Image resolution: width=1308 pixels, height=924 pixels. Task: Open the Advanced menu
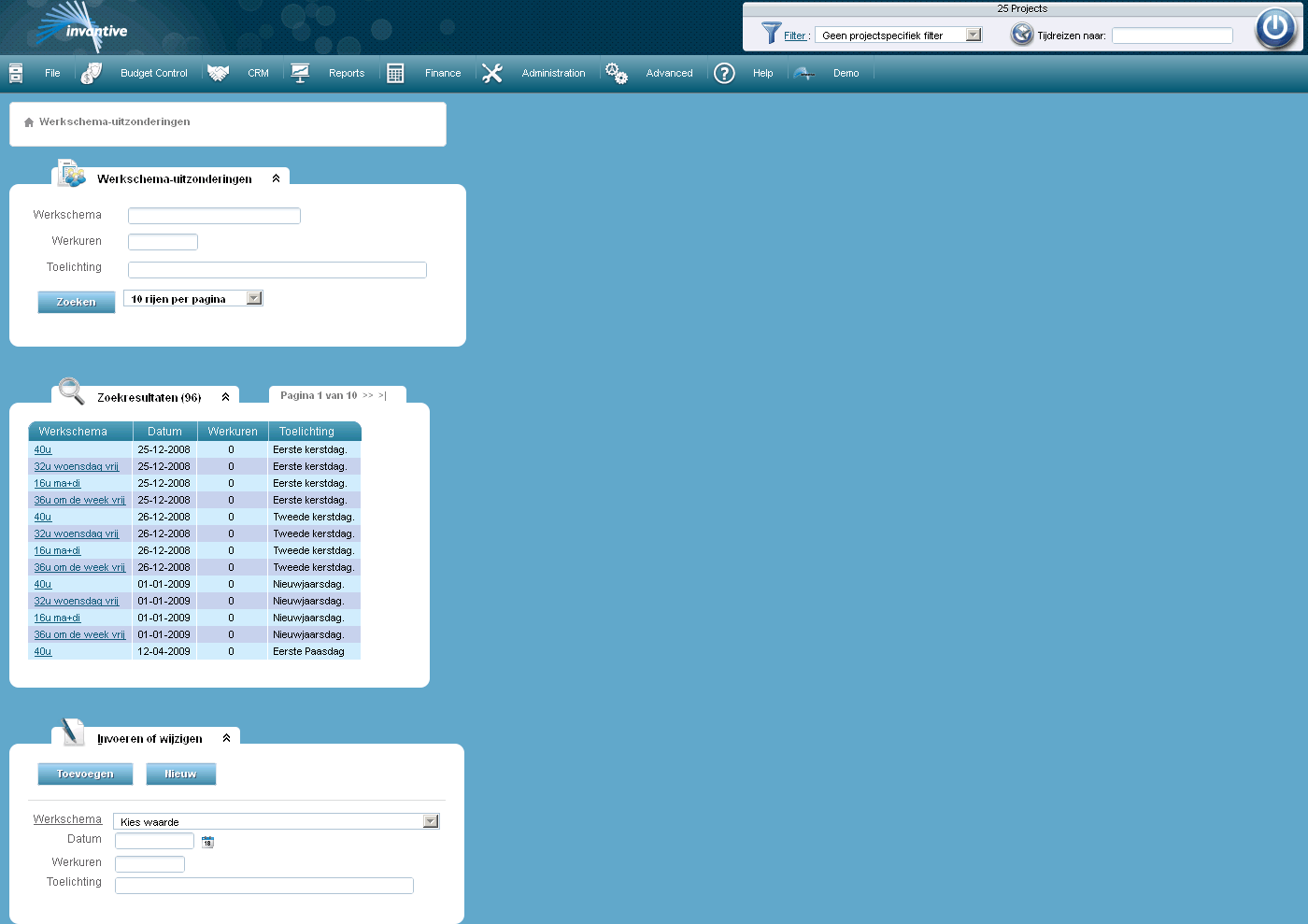pyautogui.click(x=670, y=73)
